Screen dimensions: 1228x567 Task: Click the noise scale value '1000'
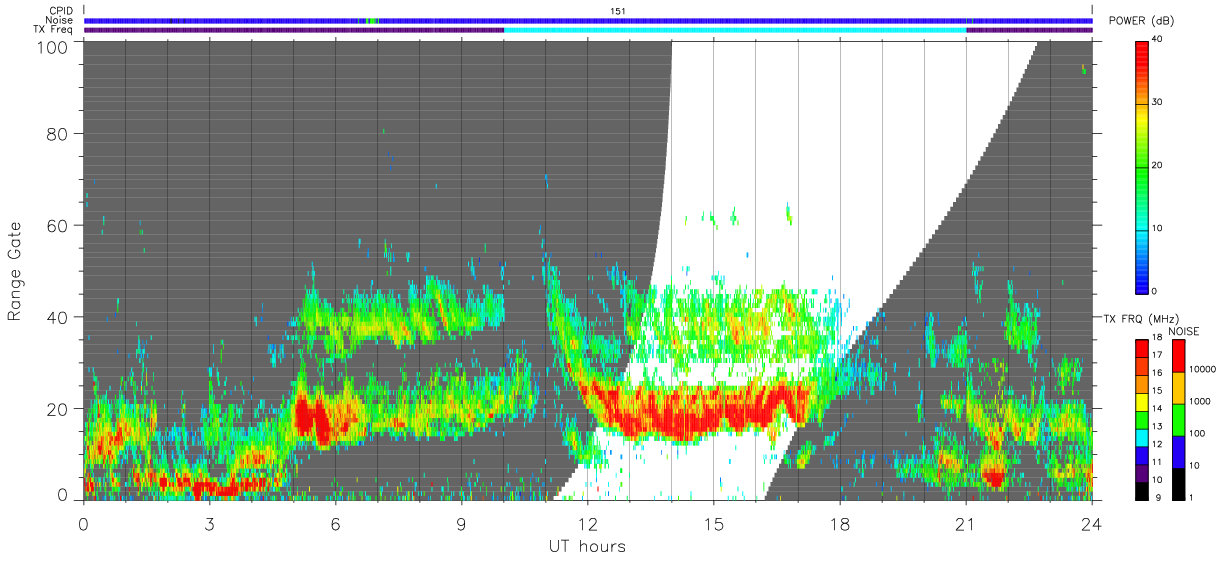pyautogui.click(x=1200, y=401)
